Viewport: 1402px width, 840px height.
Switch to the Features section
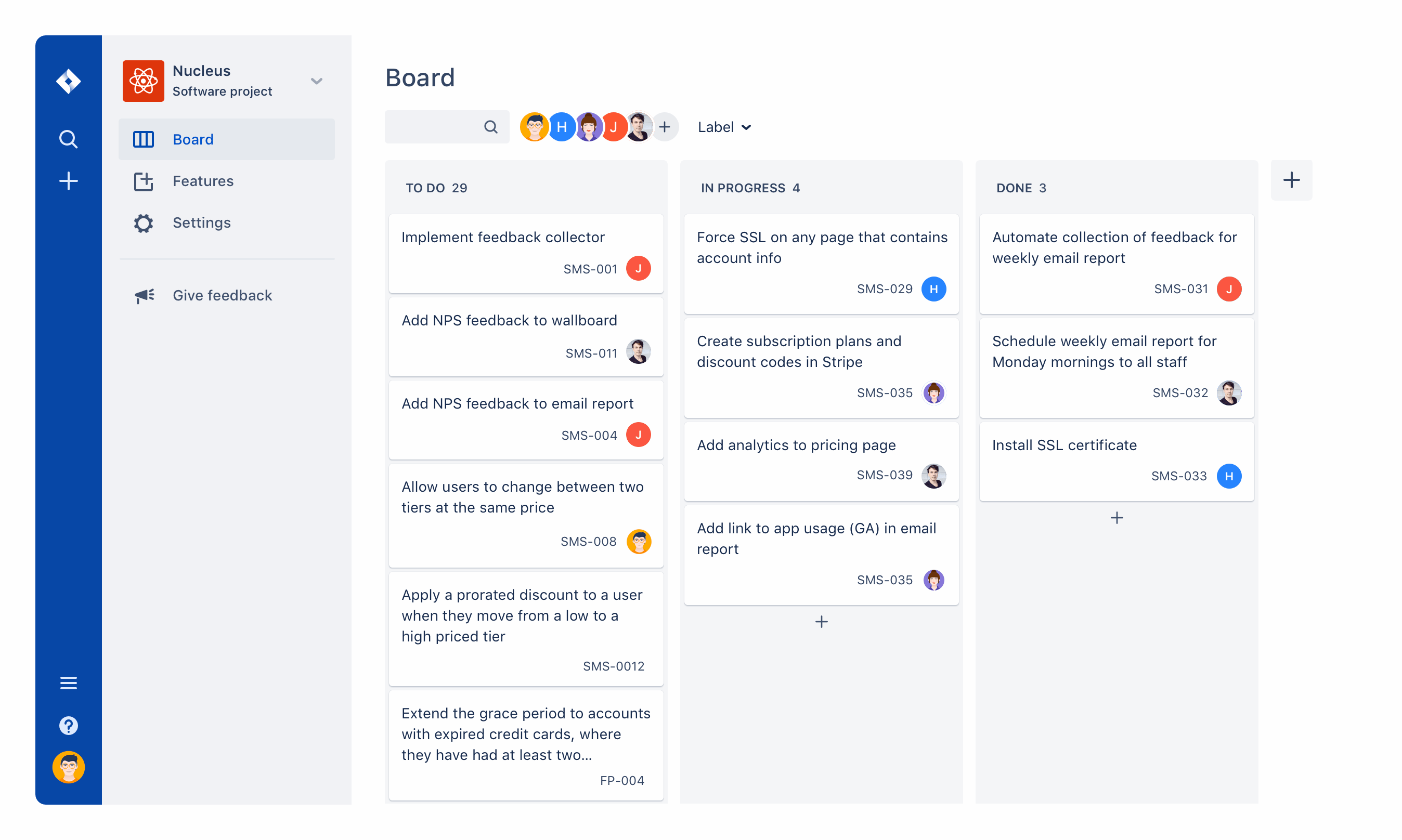click(x=203, y=181)
